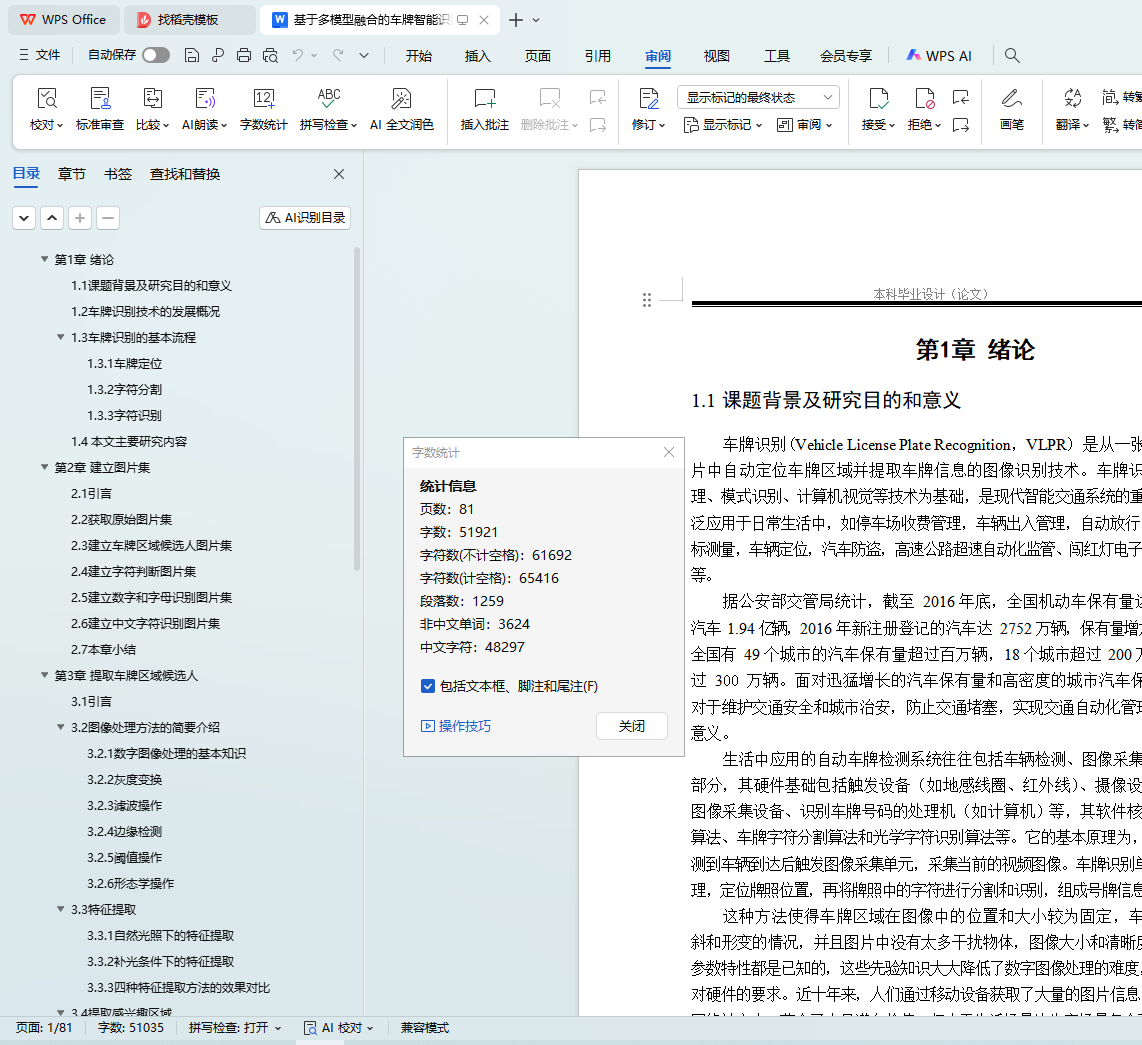The width and height of the screenshot is (1142, 1045).
Task: Collapse 1.3车牌识别的基本流程 node
Action: tap(60, 337)
